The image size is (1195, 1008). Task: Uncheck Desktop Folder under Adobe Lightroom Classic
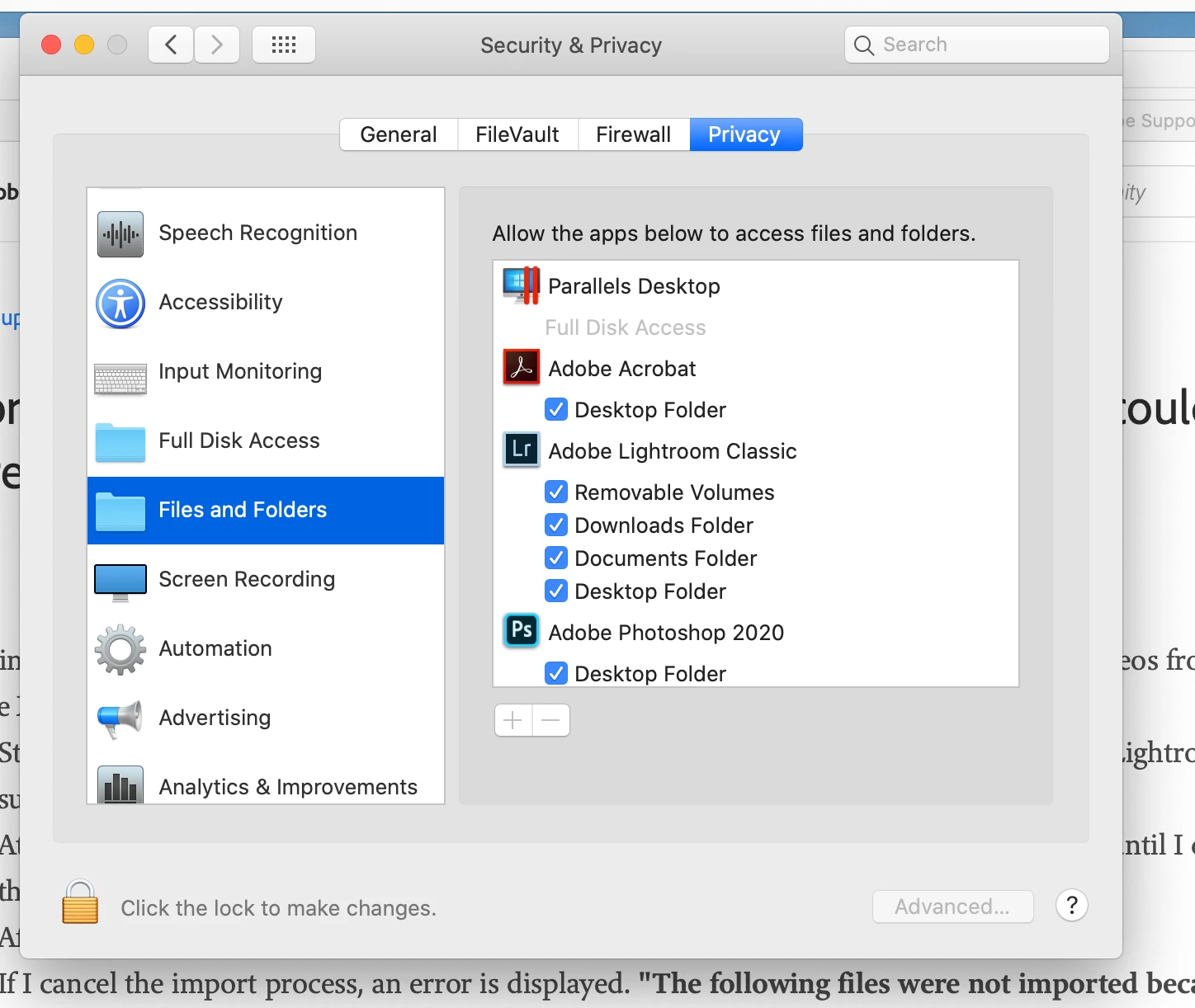tap(556, 591)
